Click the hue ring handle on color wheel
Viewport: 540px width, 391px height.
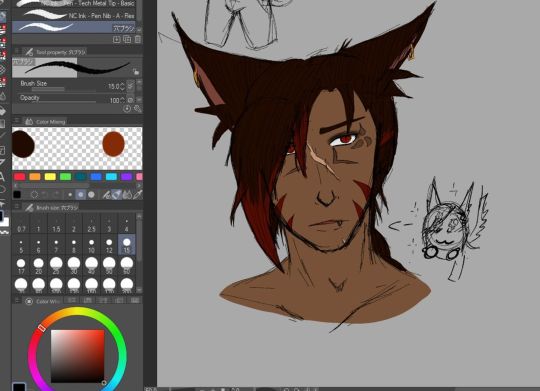(42, 328)
